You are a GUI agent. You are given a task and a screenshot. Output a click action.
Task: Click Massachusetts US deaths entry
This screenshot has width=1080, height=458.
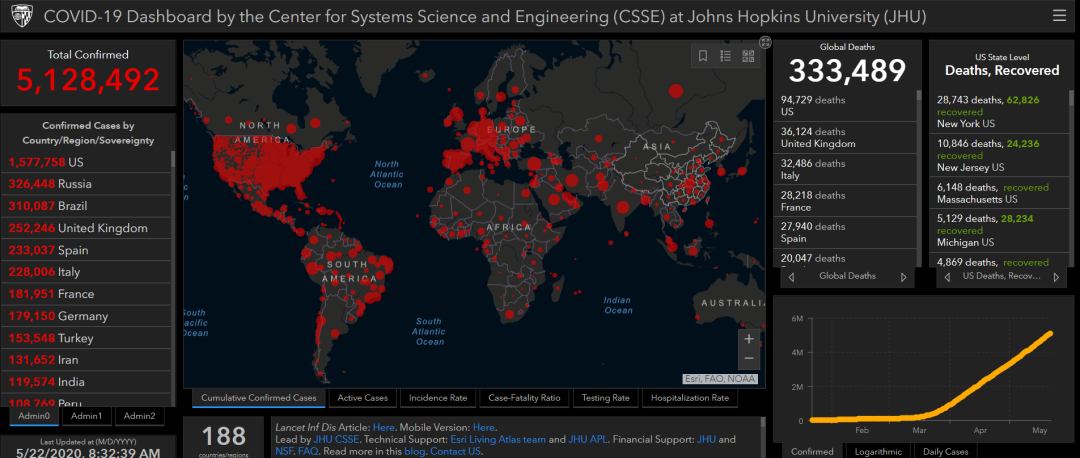pyautogui.click(x=997, y=193)
